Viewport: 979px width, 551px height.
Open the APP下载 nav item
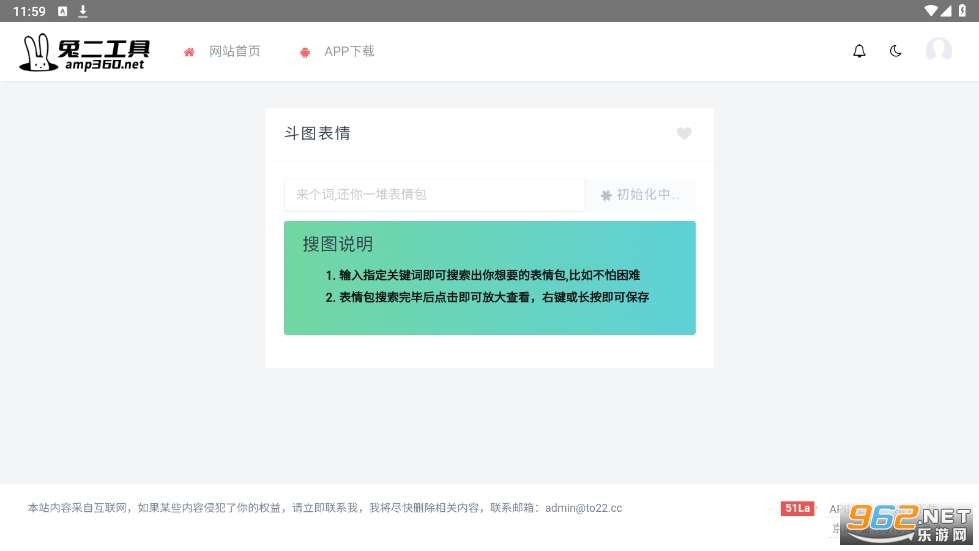coord(349,52)
